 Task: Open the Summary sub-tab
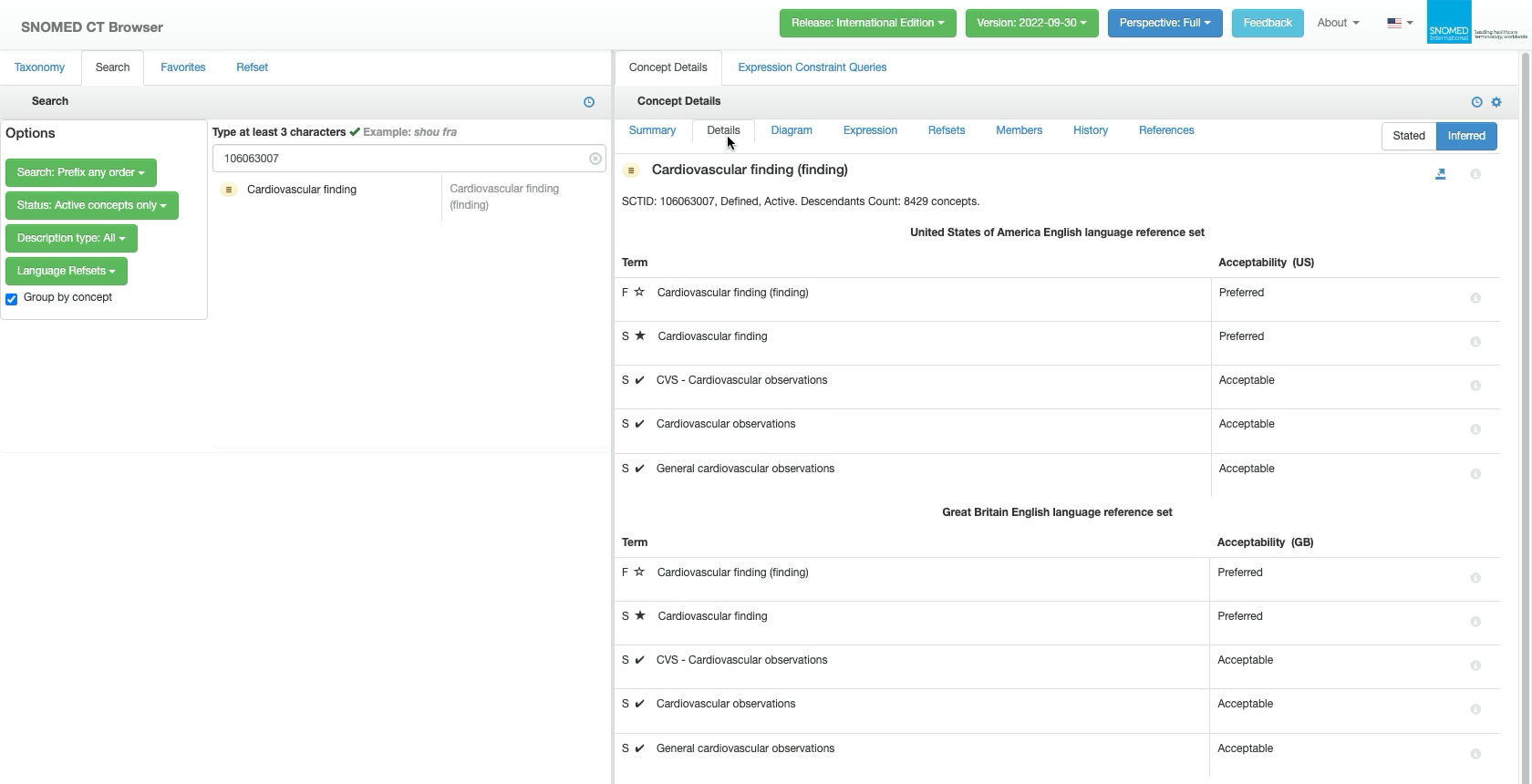pos(652,130)
